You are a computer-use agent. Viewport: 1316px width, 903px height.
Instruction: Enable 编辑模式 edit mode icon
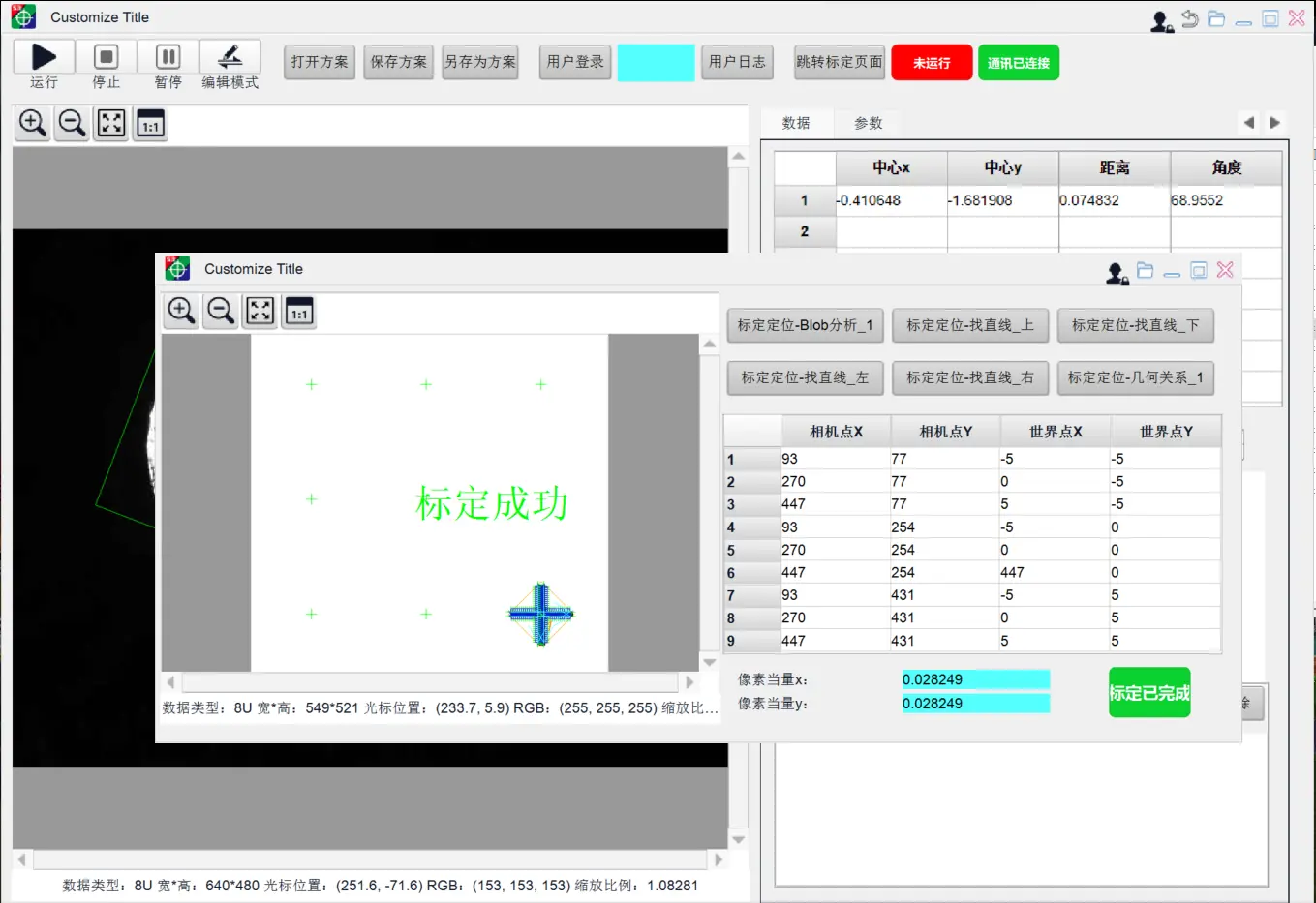[230, 57]
